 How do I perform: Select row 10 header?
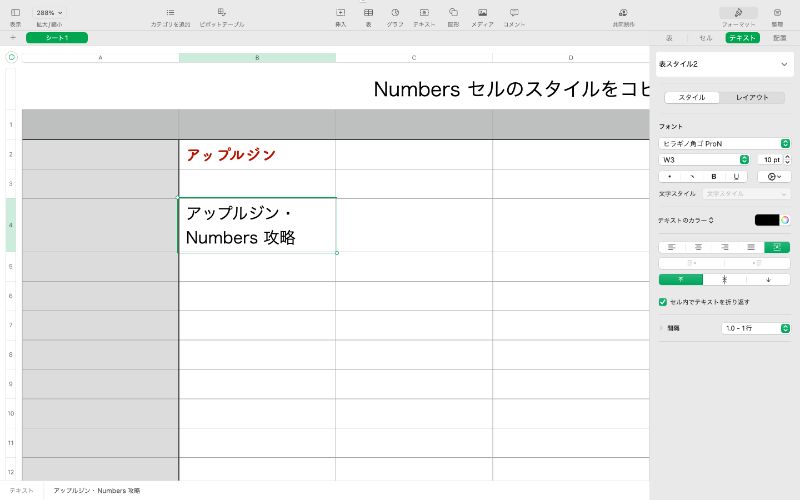[x=11, y=413]
